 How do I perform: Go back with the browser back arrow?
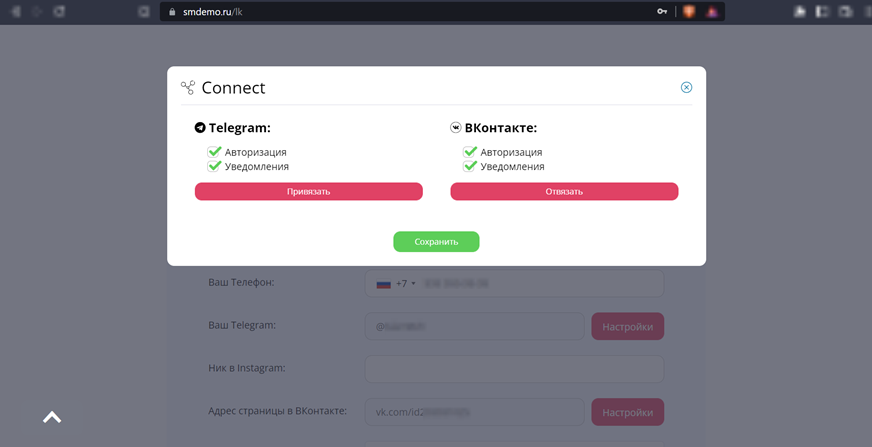tap(15, 12)
